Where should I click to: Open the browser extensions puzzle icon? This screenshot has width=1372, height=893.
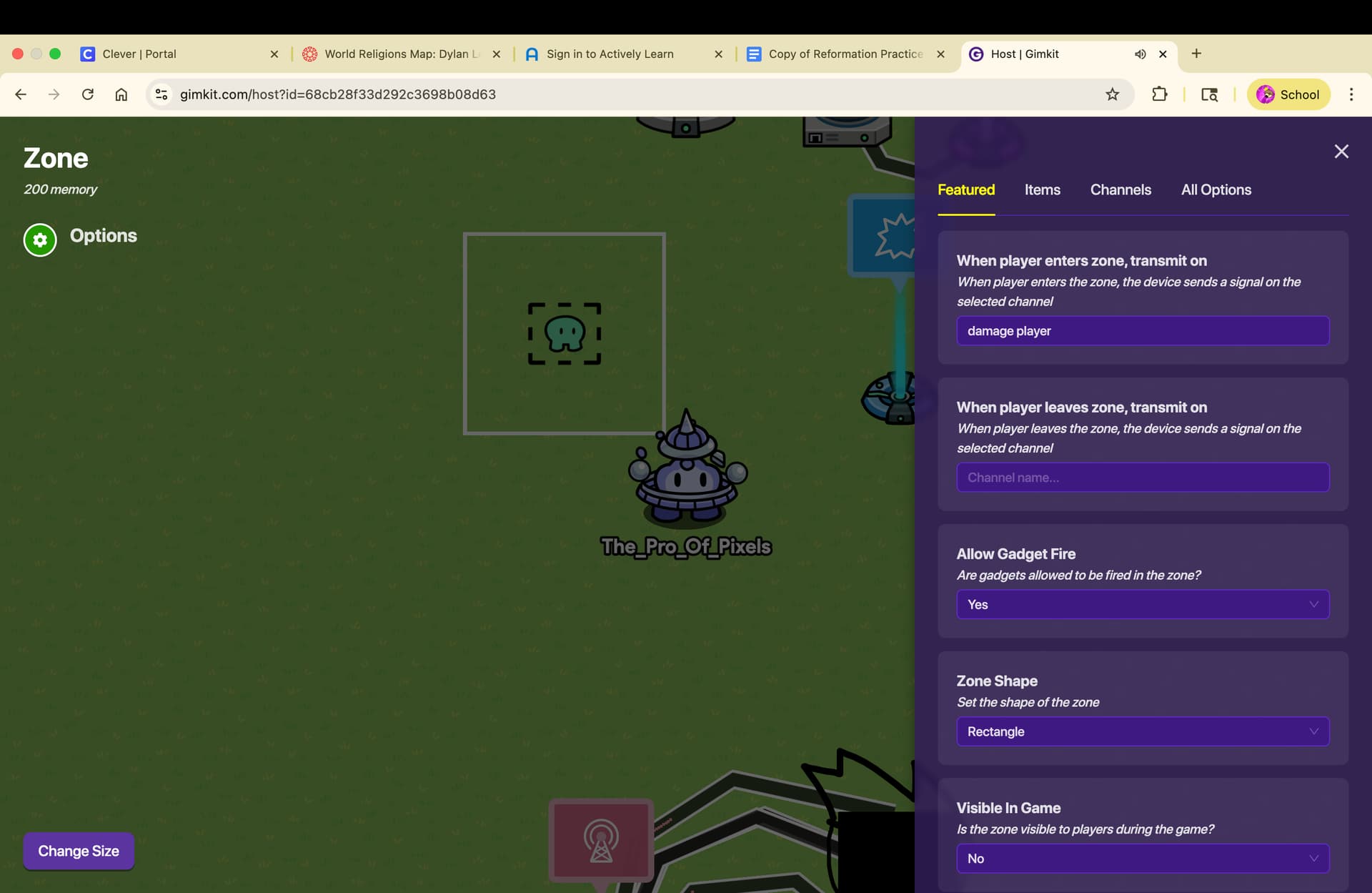tap(1159, 94)
